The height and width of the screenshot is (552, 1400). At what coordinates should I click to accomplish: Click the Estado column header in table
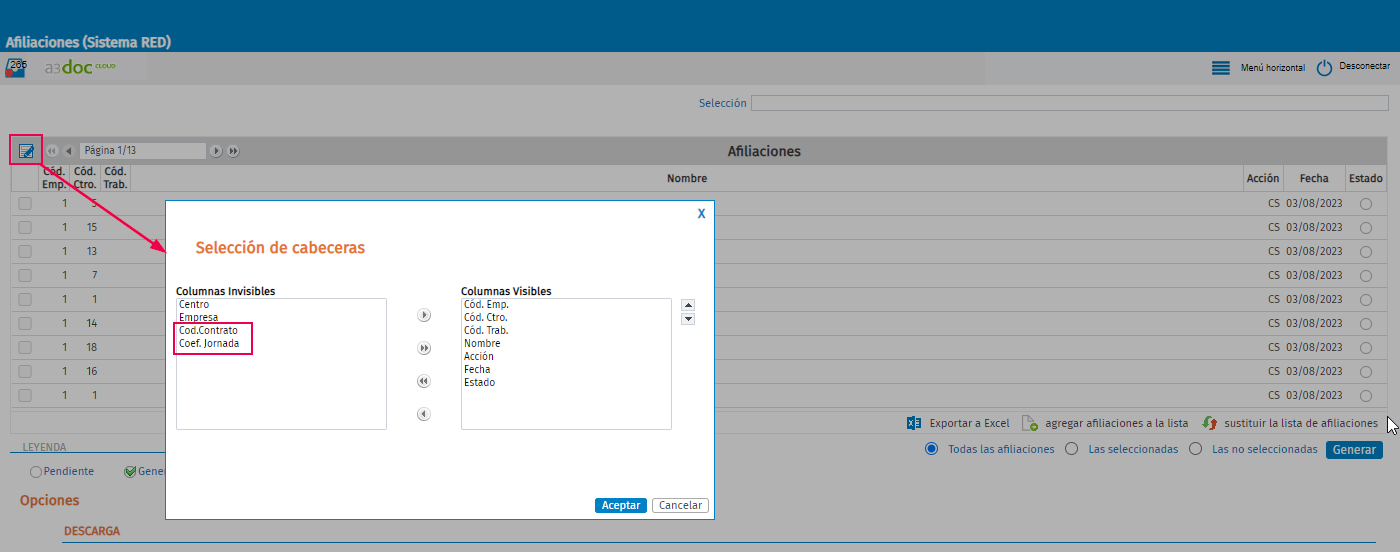point(1366,178)
